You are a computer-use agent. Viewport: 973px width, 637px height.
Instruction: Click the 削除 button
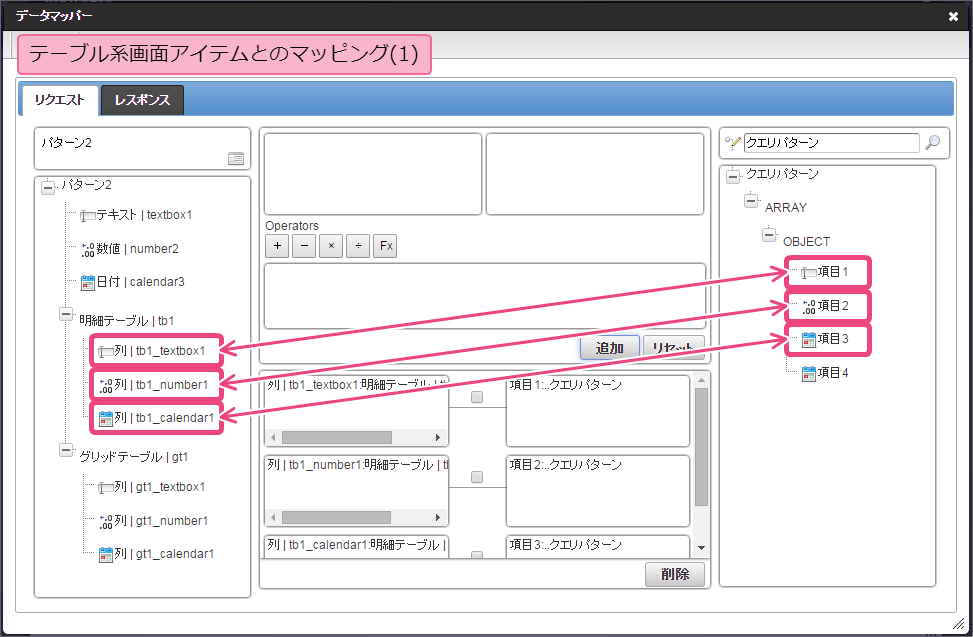click(x=675, y=574)
